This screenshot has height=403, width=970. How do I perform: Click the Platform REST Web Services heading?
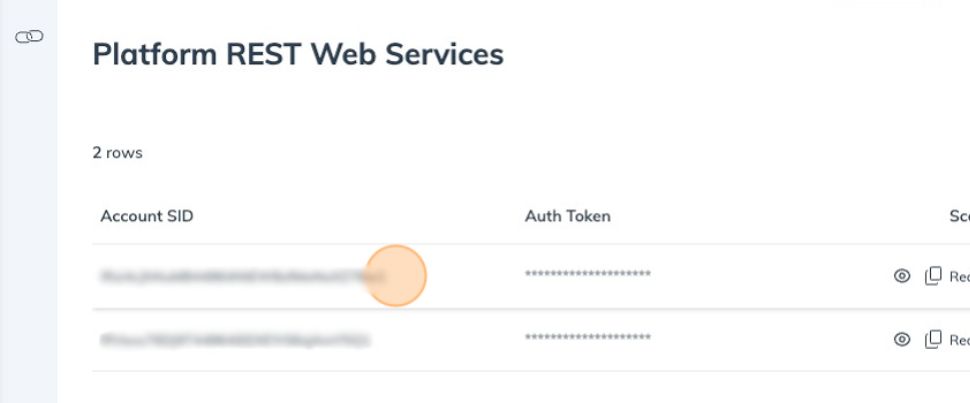point(298,54)
